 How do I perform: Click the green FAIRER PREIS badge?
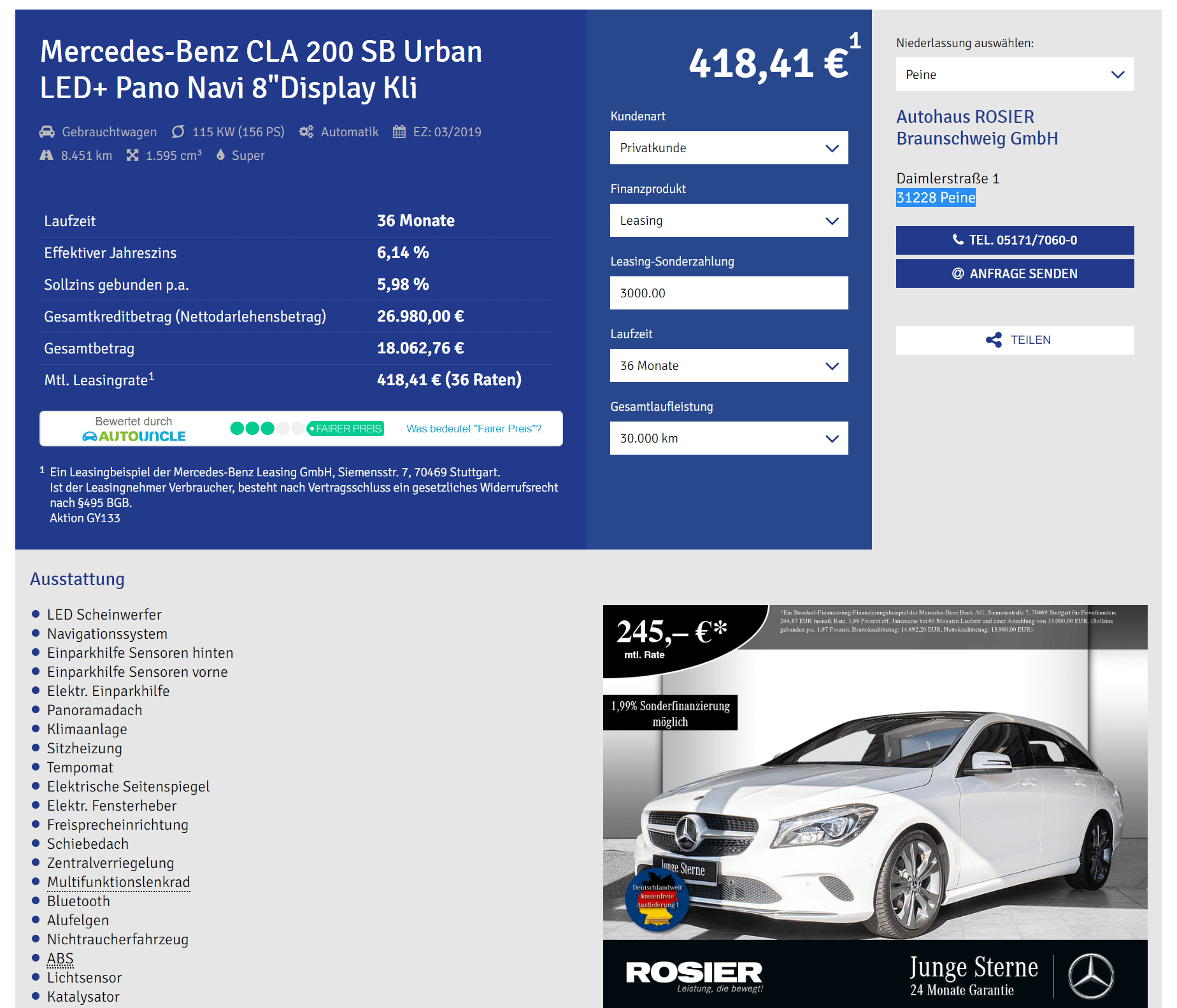[345, 429]
